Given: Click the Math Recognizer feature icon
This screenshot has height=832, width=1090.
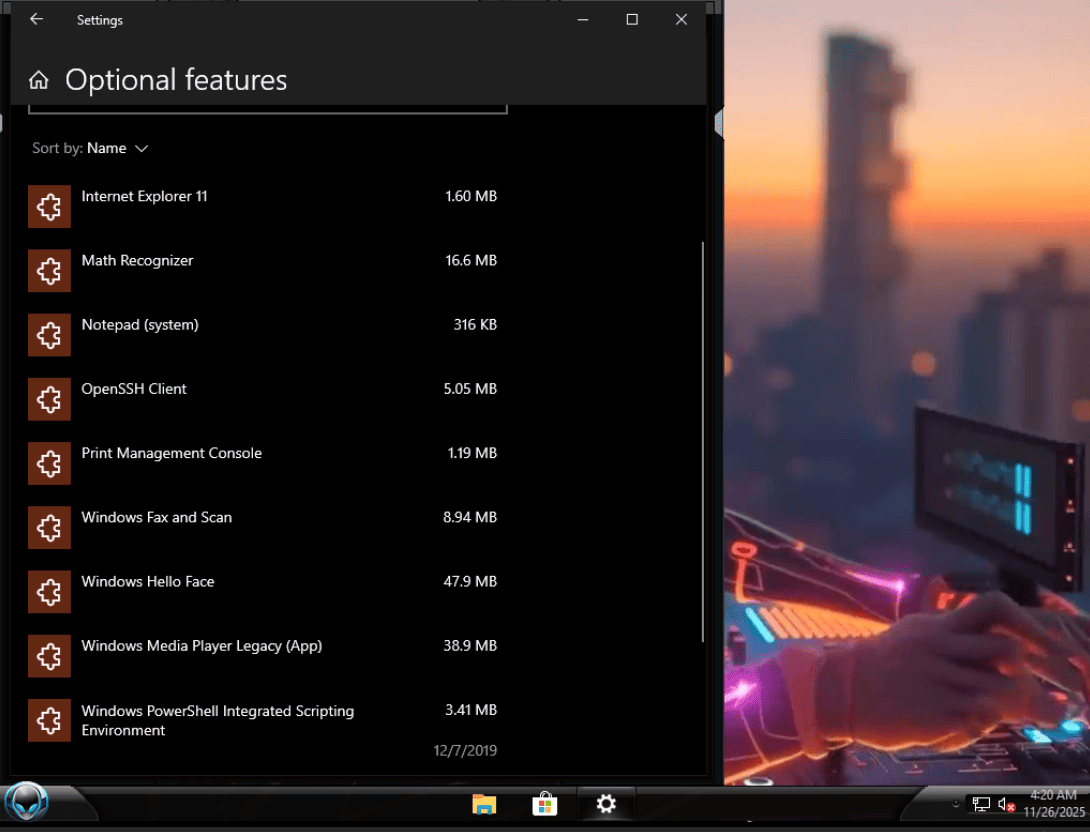Looking at the screenshot, I should click(x=49, y=270).
